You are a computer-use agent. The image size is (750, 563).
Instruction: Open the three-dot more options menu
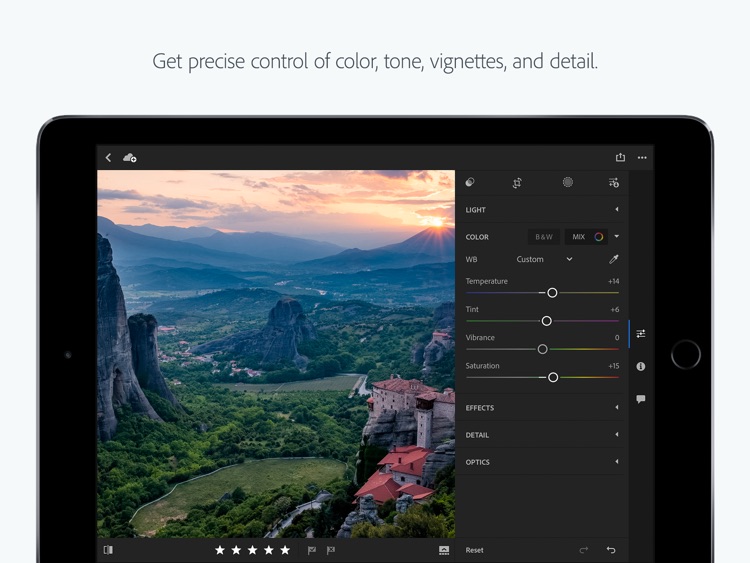642,157
